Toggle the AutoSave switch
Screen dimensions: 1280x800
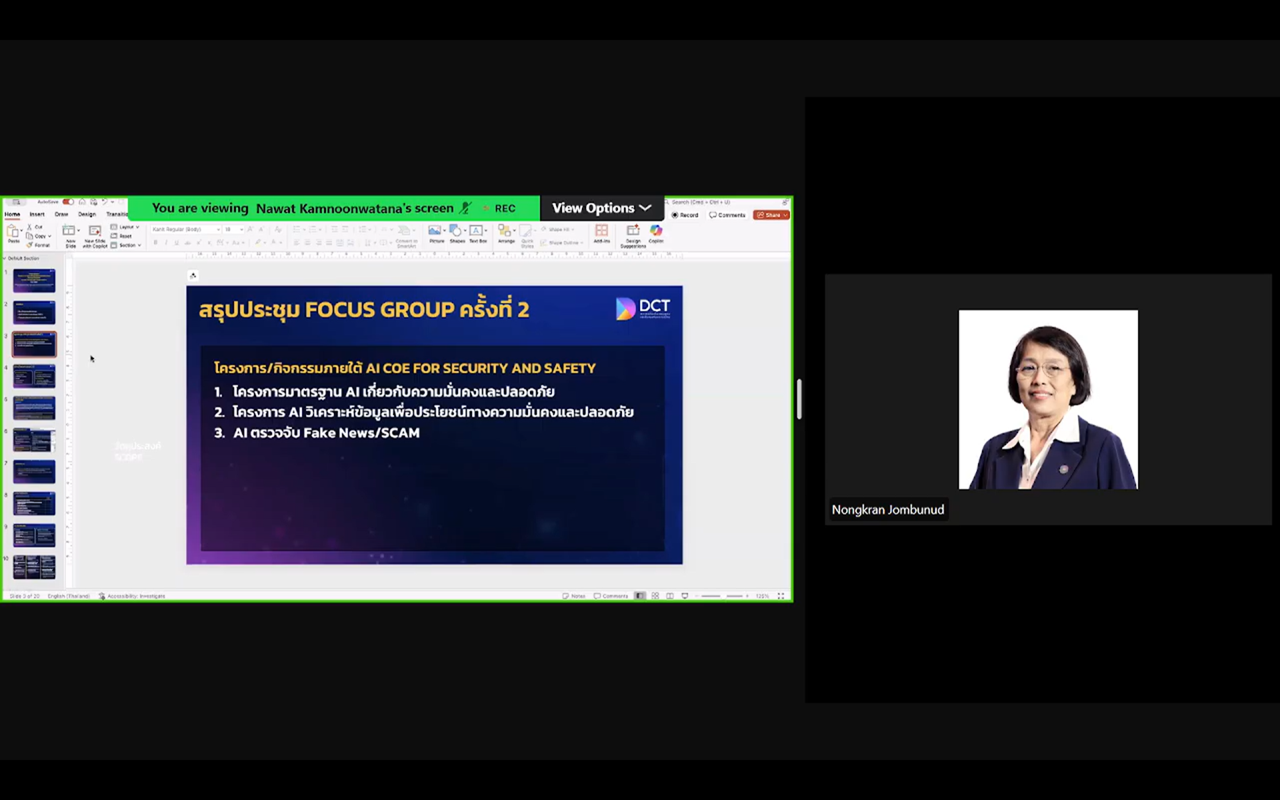pyautogui.click(x=67, y=201)
